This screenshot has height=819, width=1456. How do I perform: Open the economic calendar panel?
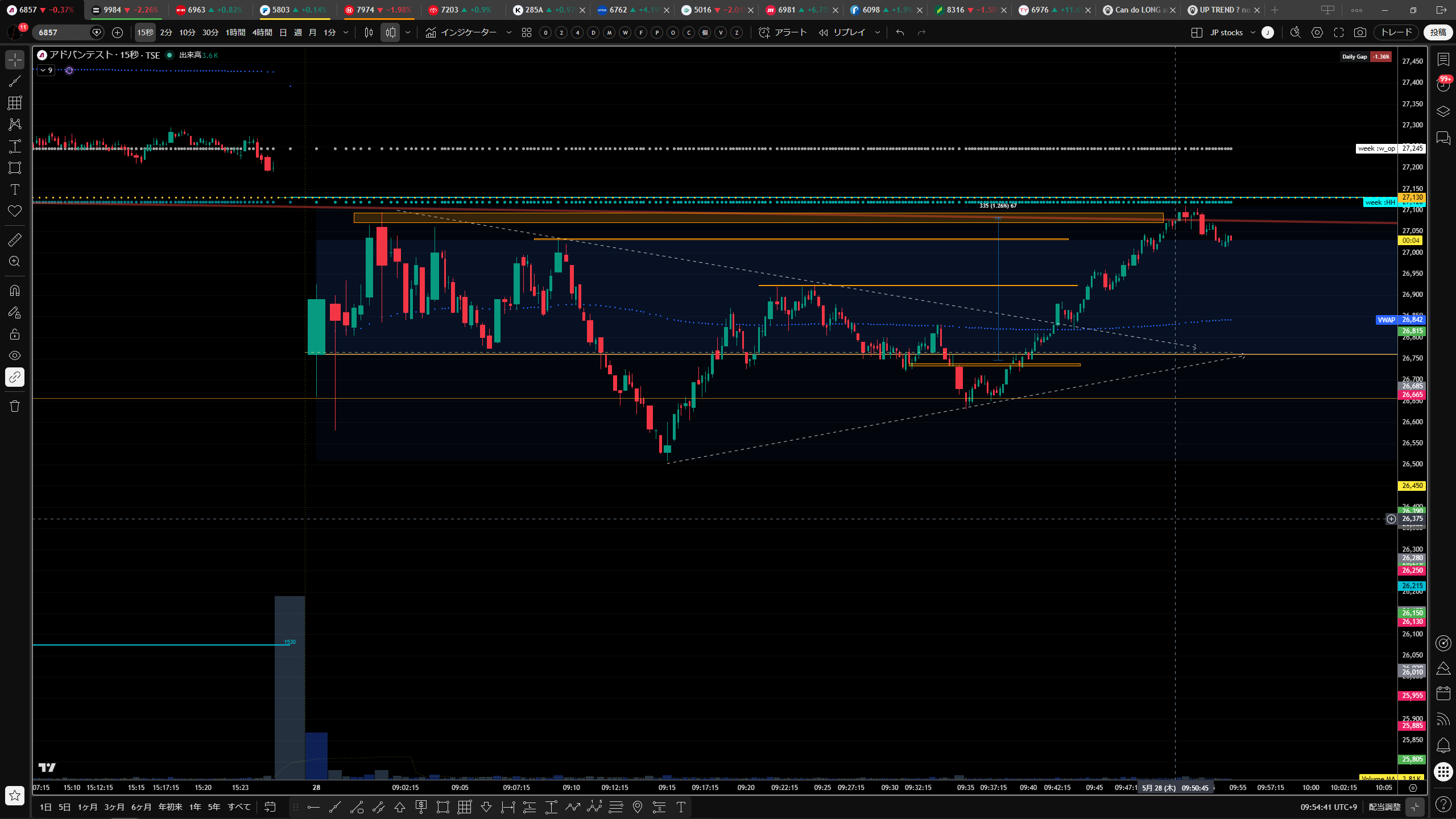[1443, 693]
